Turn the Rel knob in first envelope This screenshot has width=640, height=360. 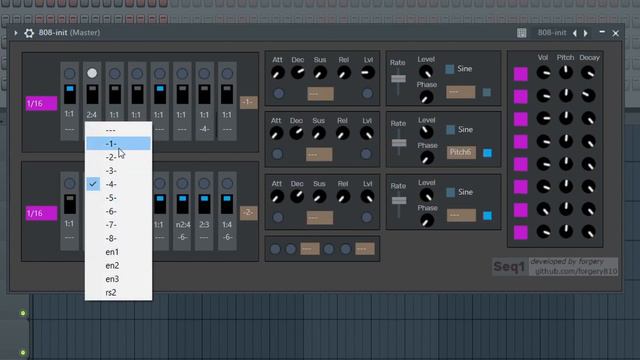(344, 73)
